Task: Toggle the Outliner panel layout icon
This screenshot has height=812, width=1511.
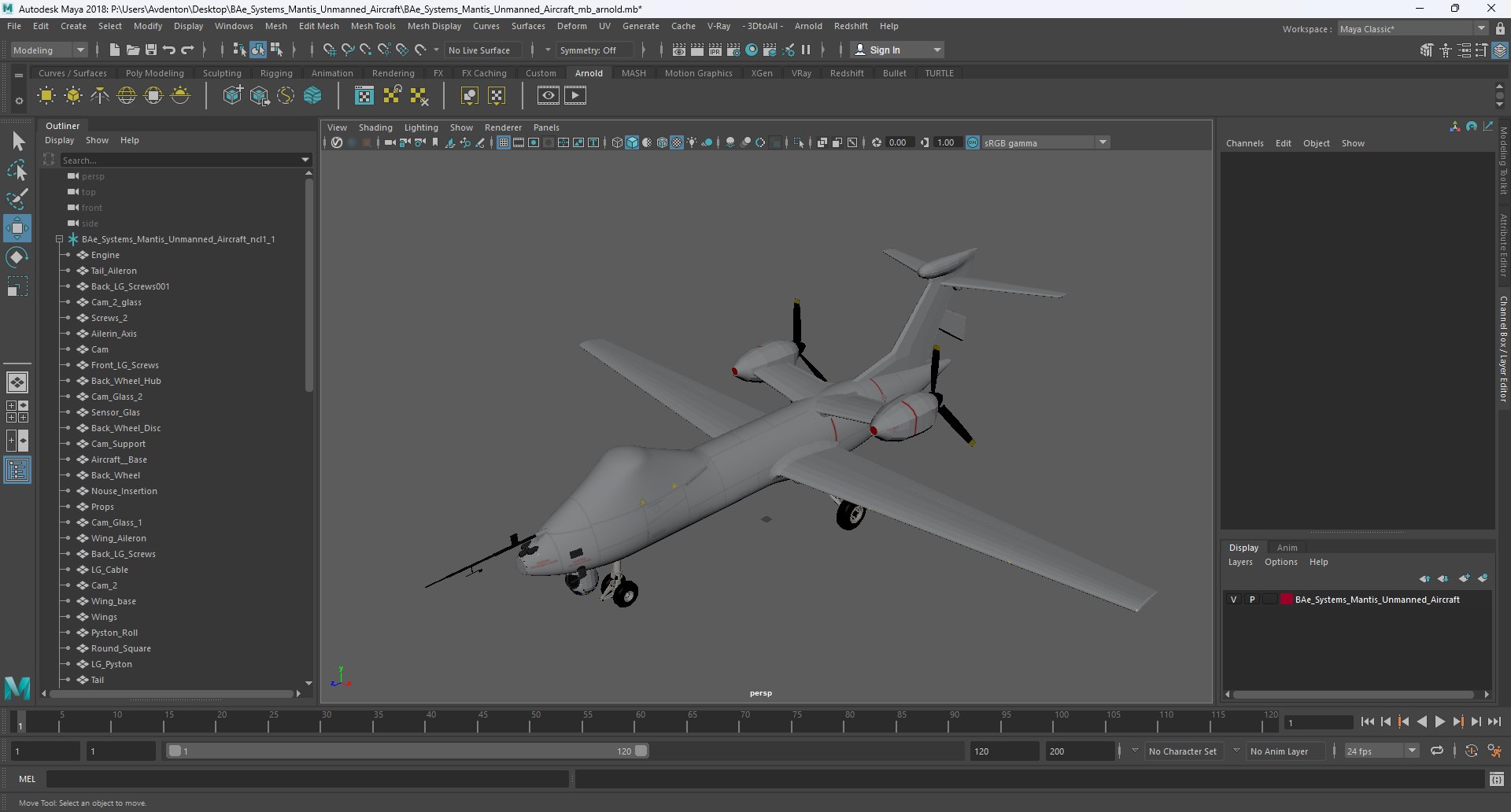Action: (x=17, y=470)
